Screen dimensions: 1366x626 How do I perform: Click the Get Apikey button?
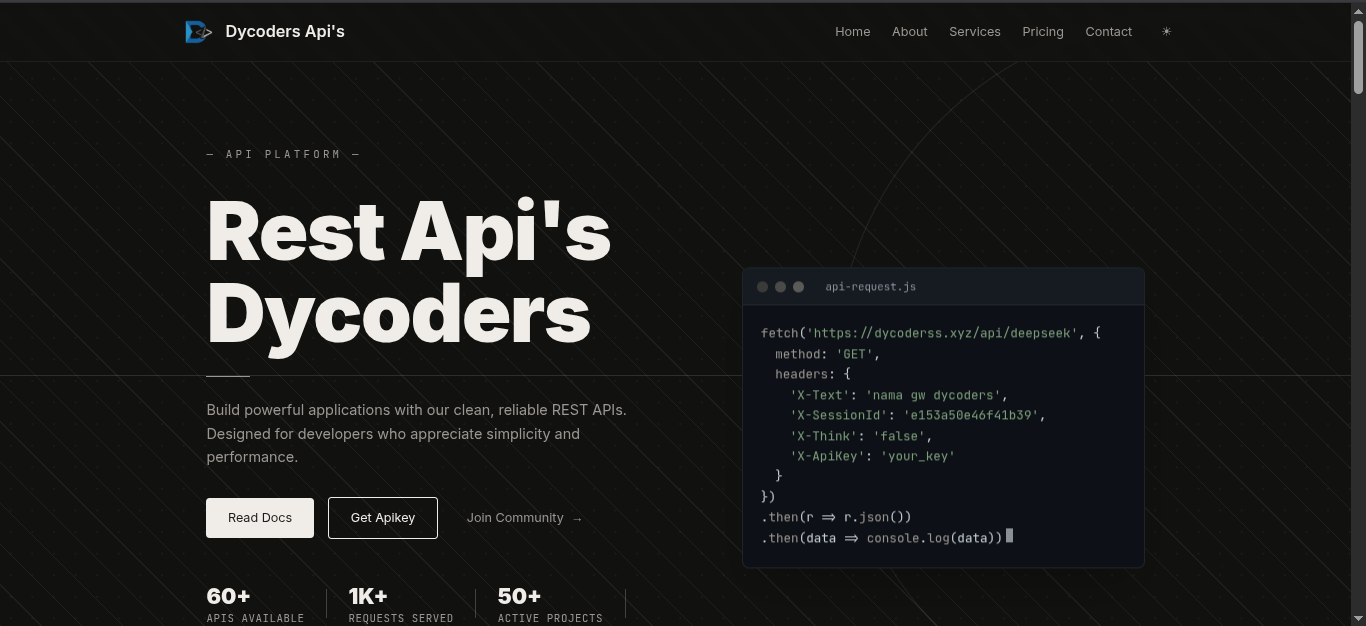point(383,518)
